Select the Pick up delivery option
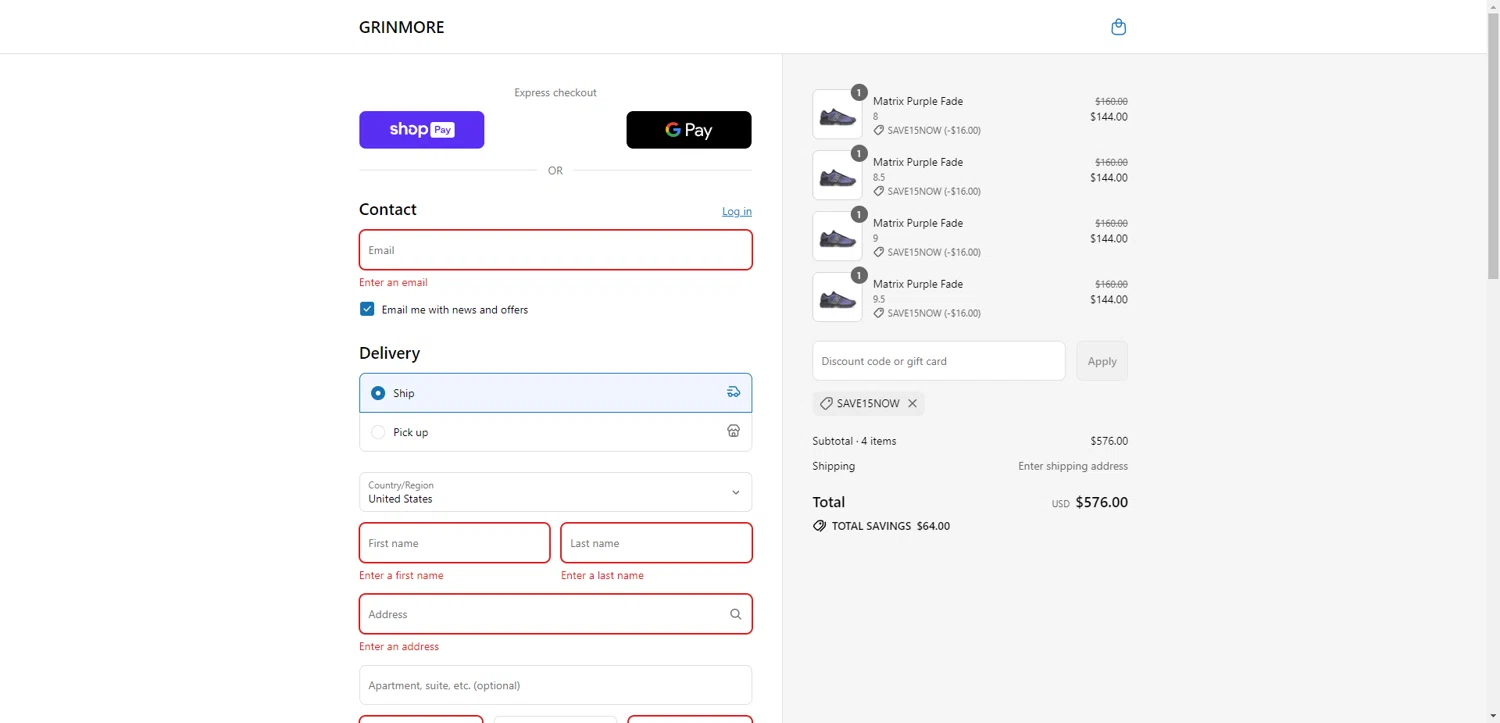The height and width of the screenshot is (723, 1500). pyautogui.click(x=555, y=432)
